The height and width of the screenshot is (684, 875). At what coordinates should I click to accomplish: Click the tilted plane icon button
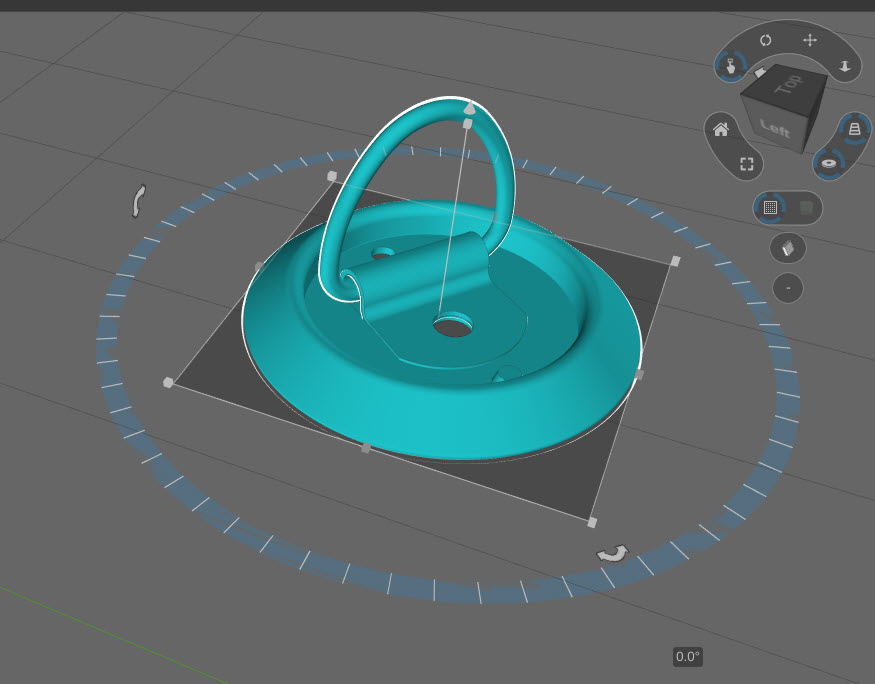point(787,248)
